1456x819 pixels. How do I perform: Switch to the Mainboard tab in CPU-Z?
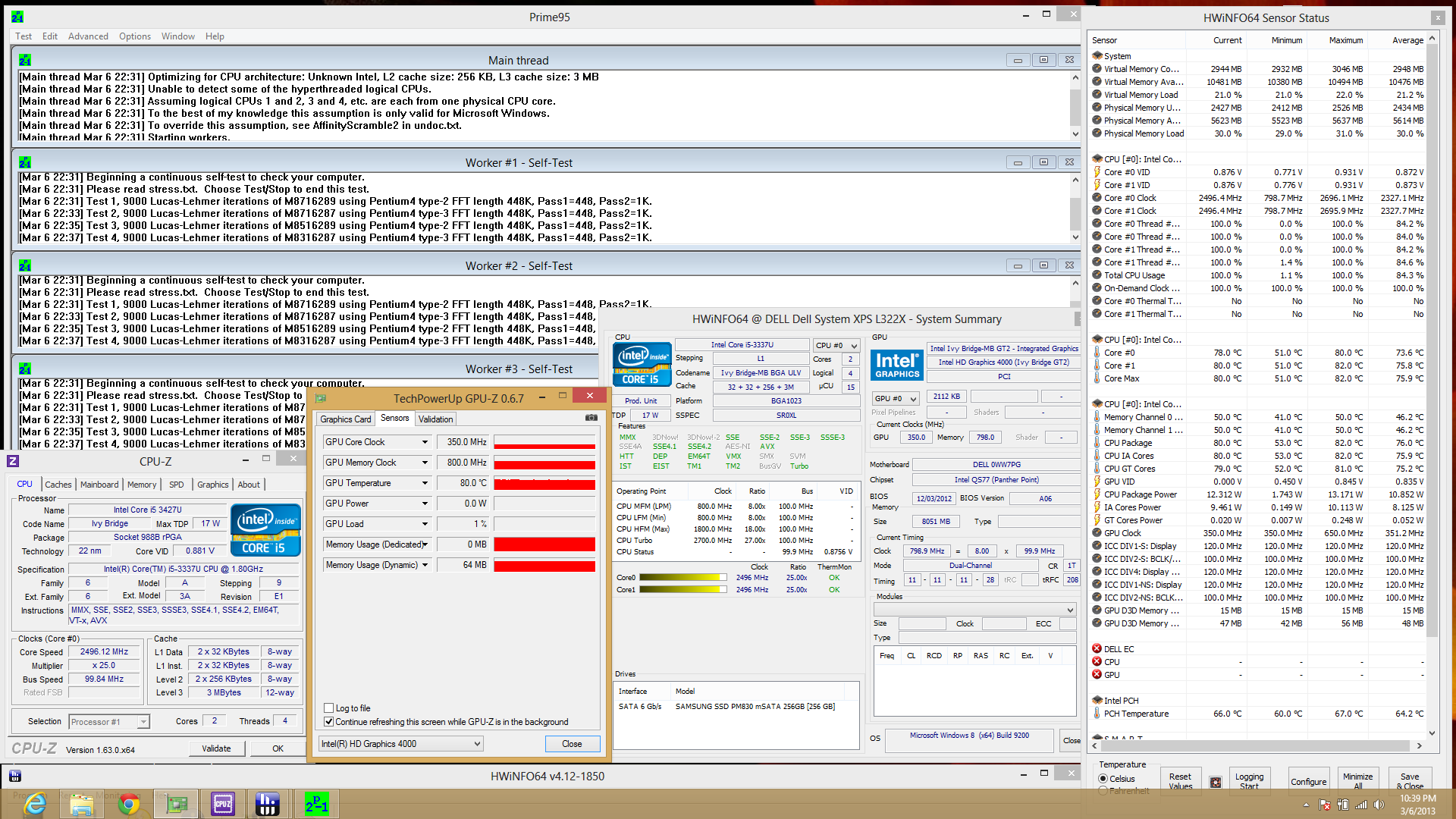point(99,485)
